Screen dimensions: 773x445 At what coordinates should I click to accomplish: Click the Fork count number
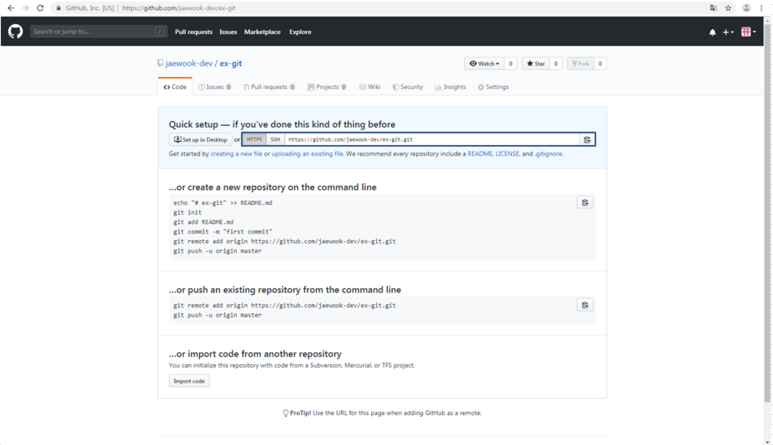600,64
